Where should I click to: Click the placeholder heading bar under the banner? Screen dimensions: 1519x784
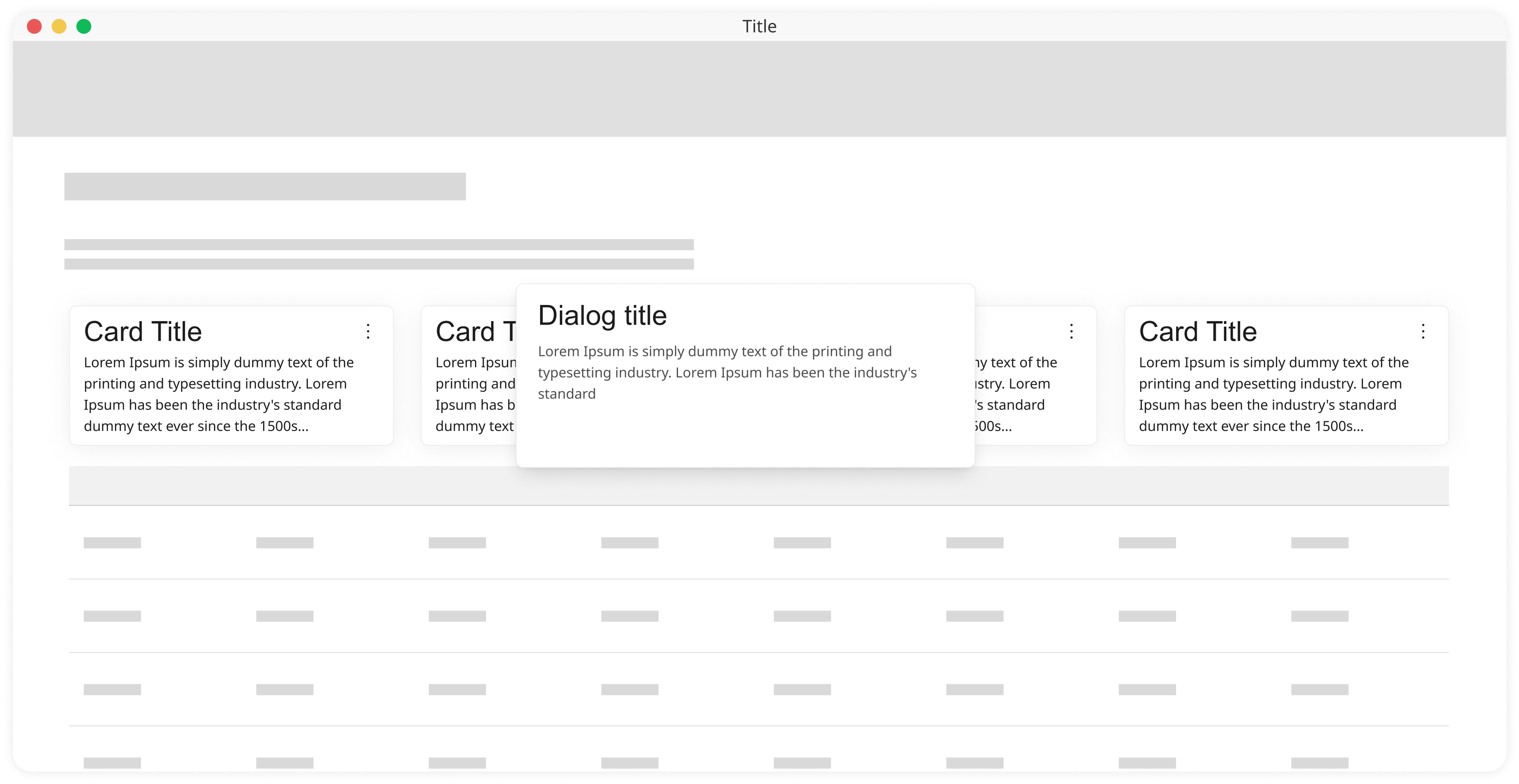(265, 186)
